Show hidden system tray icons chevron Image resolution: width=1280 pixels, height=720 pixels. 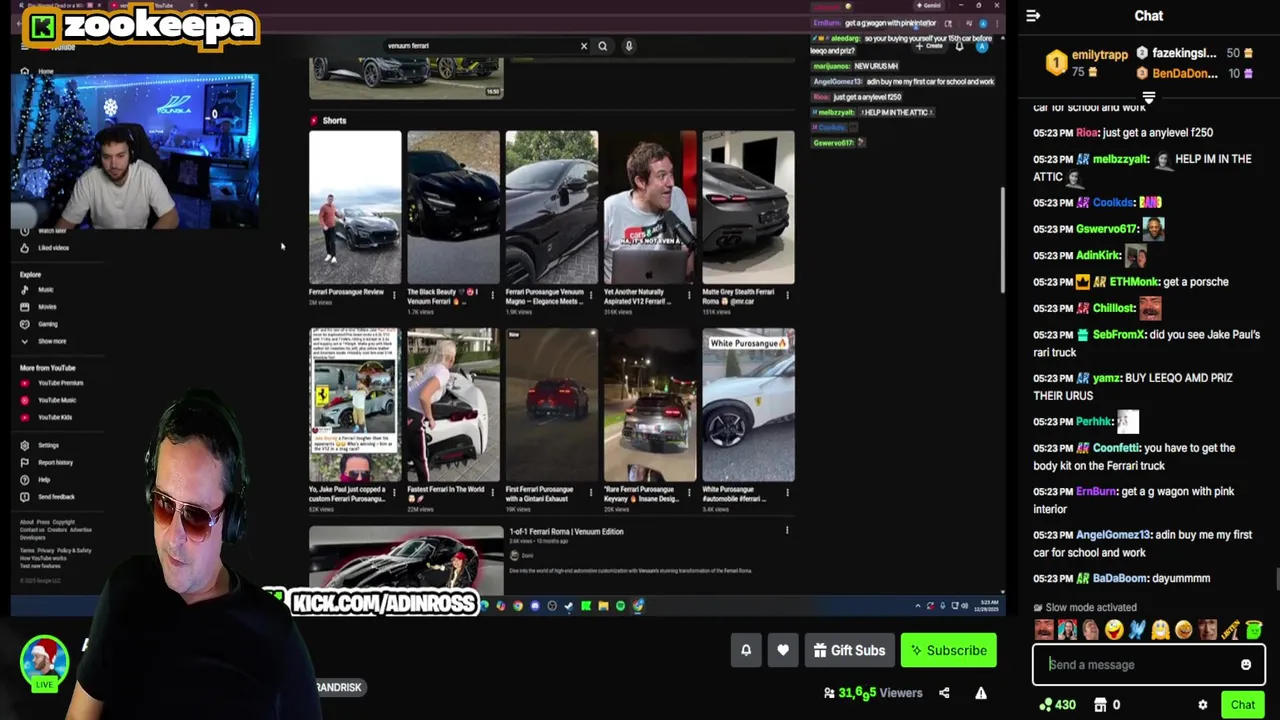[918, 606]
